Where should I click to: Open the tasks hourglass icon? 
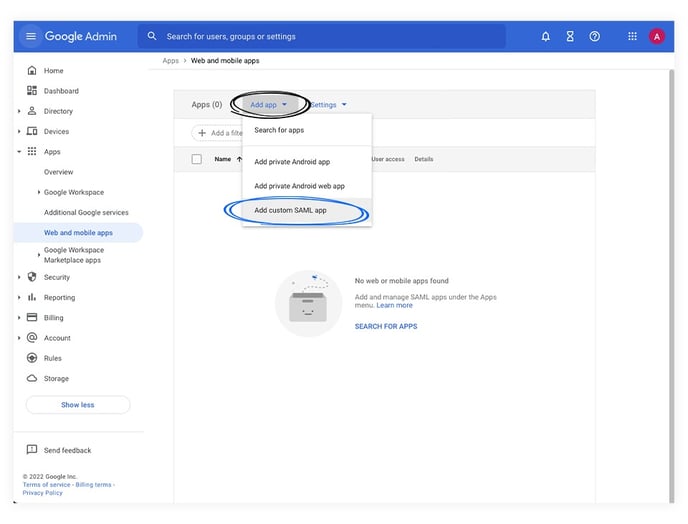tap(570, 36)
